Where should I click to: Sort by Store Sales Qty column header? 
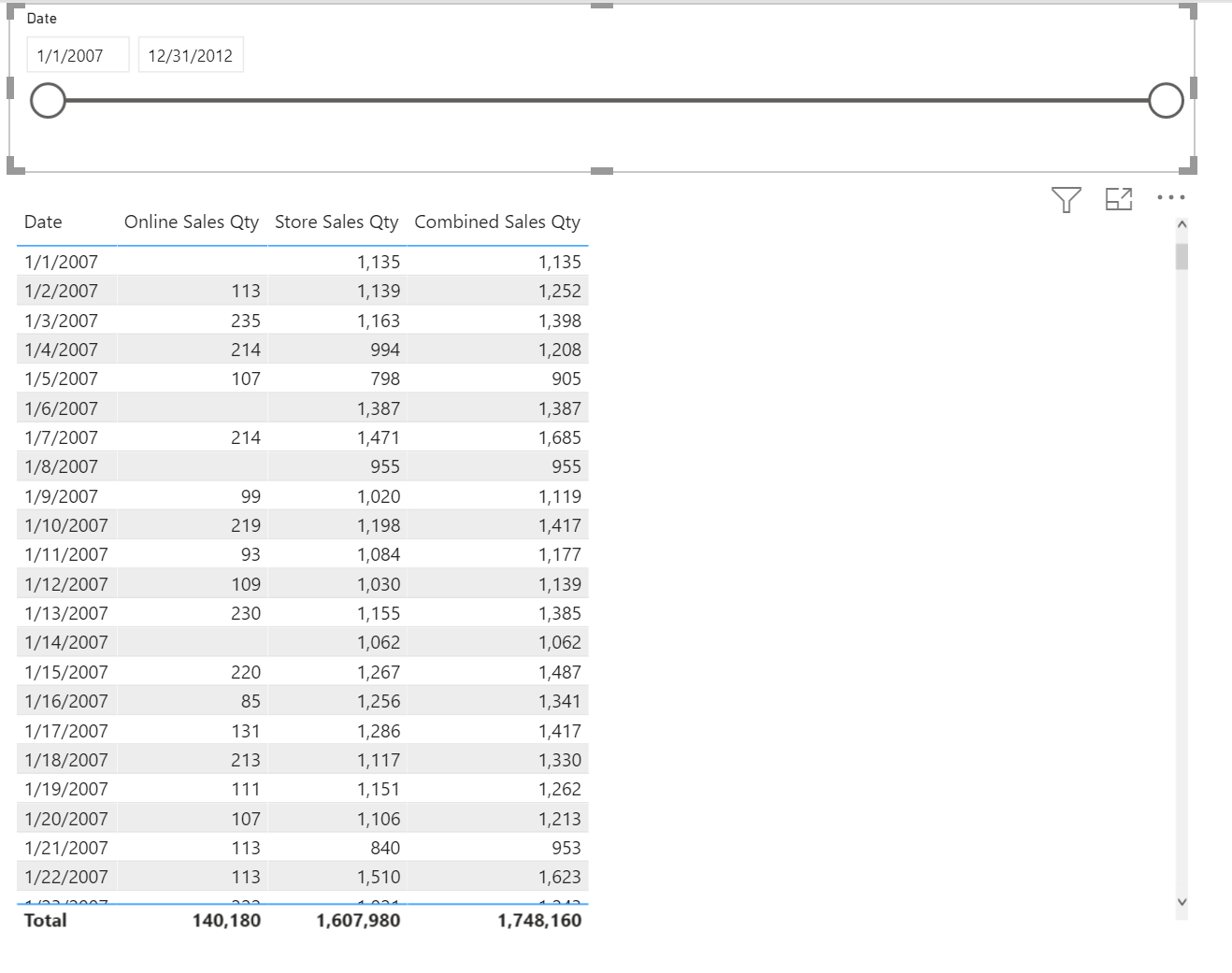(x=337, y=222)
